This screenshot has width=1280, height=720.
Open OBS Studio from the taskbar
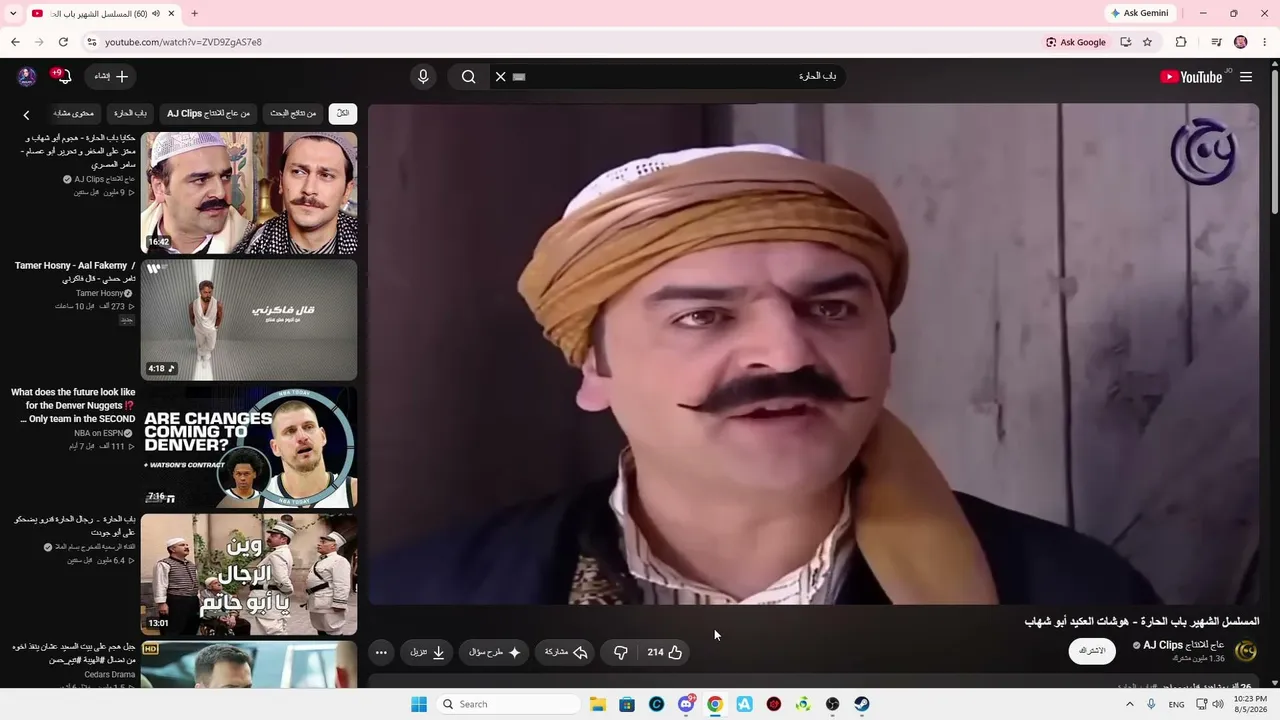(833, 704)
